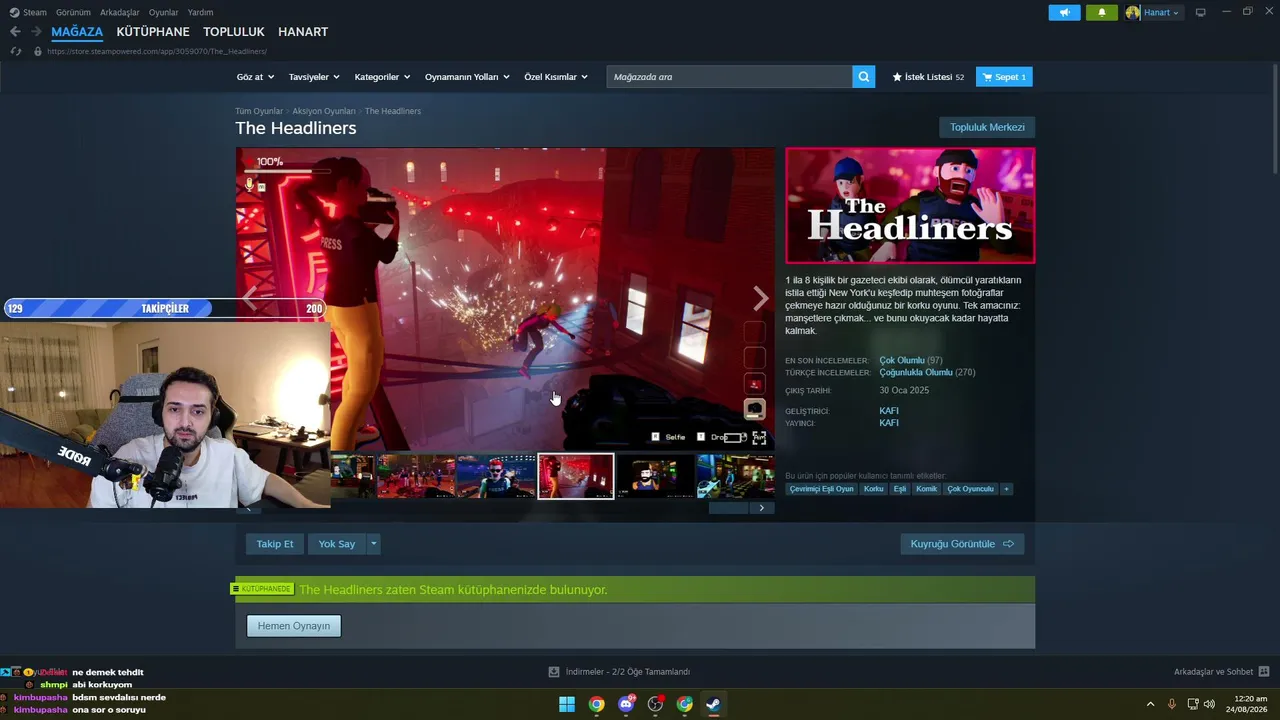Open the Discord taskbar icon
Screen dimensions: 1280x720
point(626,704)
